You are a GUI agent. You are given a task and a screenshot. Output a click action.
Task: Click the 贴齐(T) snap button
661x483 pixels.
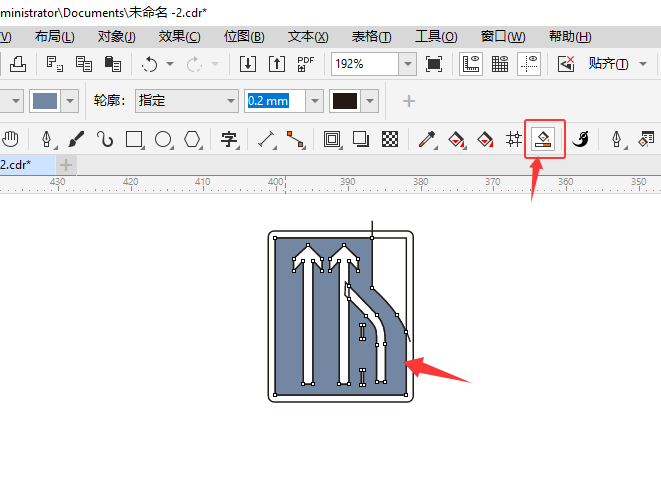coord(608,64)
